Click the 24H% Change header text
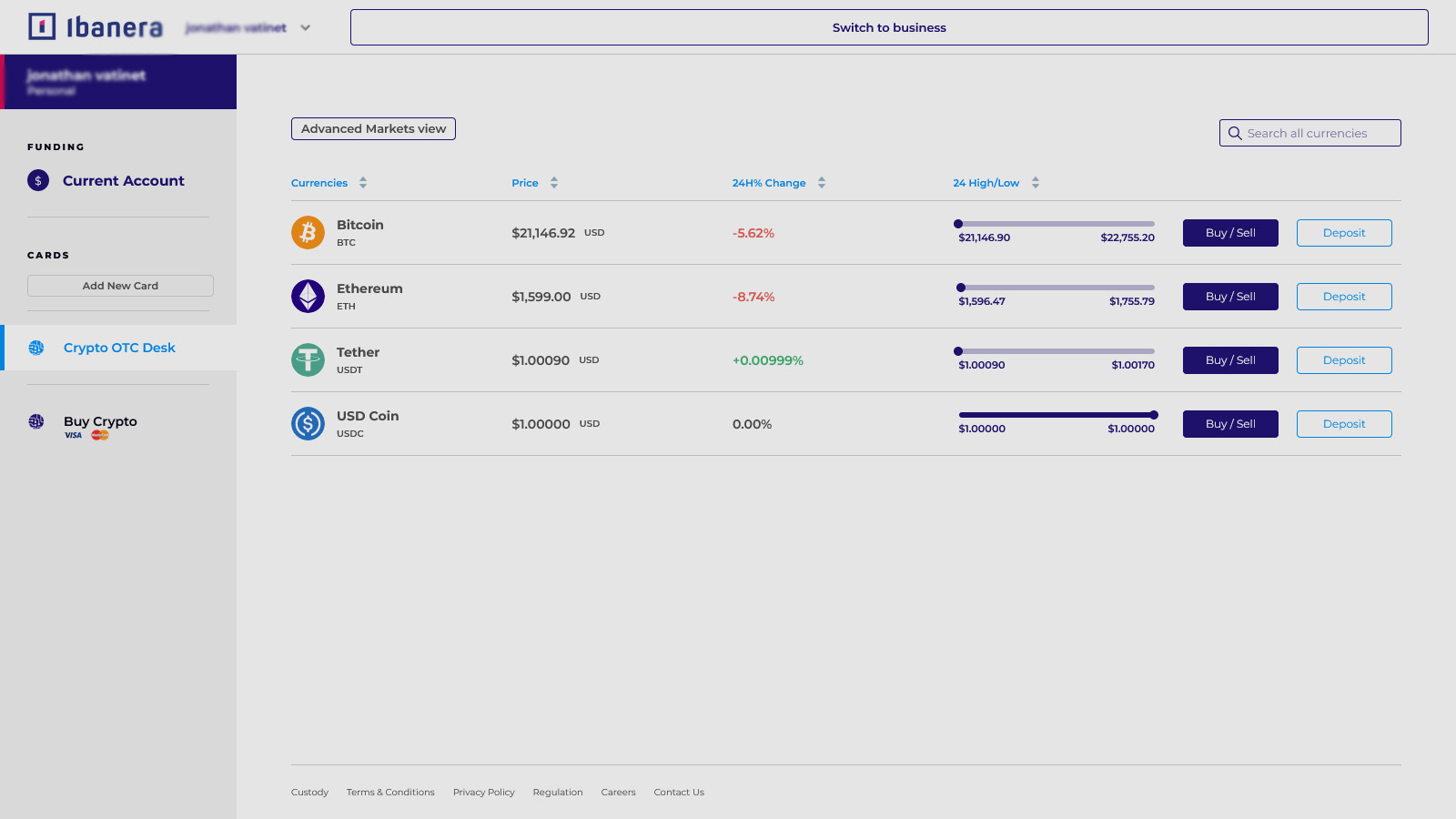1456x819 pixels. point(769,183)
